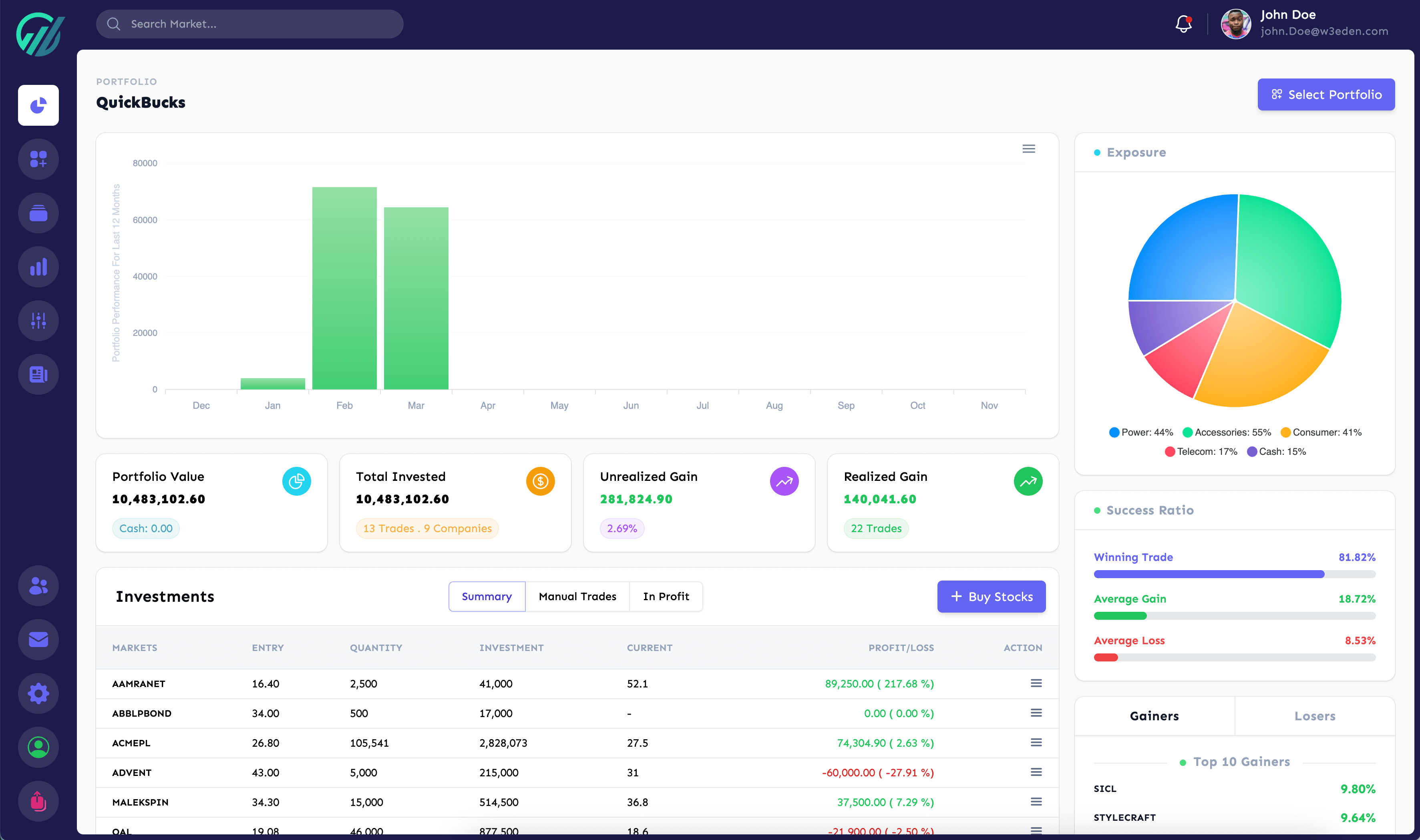
Task: Click the Buy Stocks button
Action: pos(991,597)
